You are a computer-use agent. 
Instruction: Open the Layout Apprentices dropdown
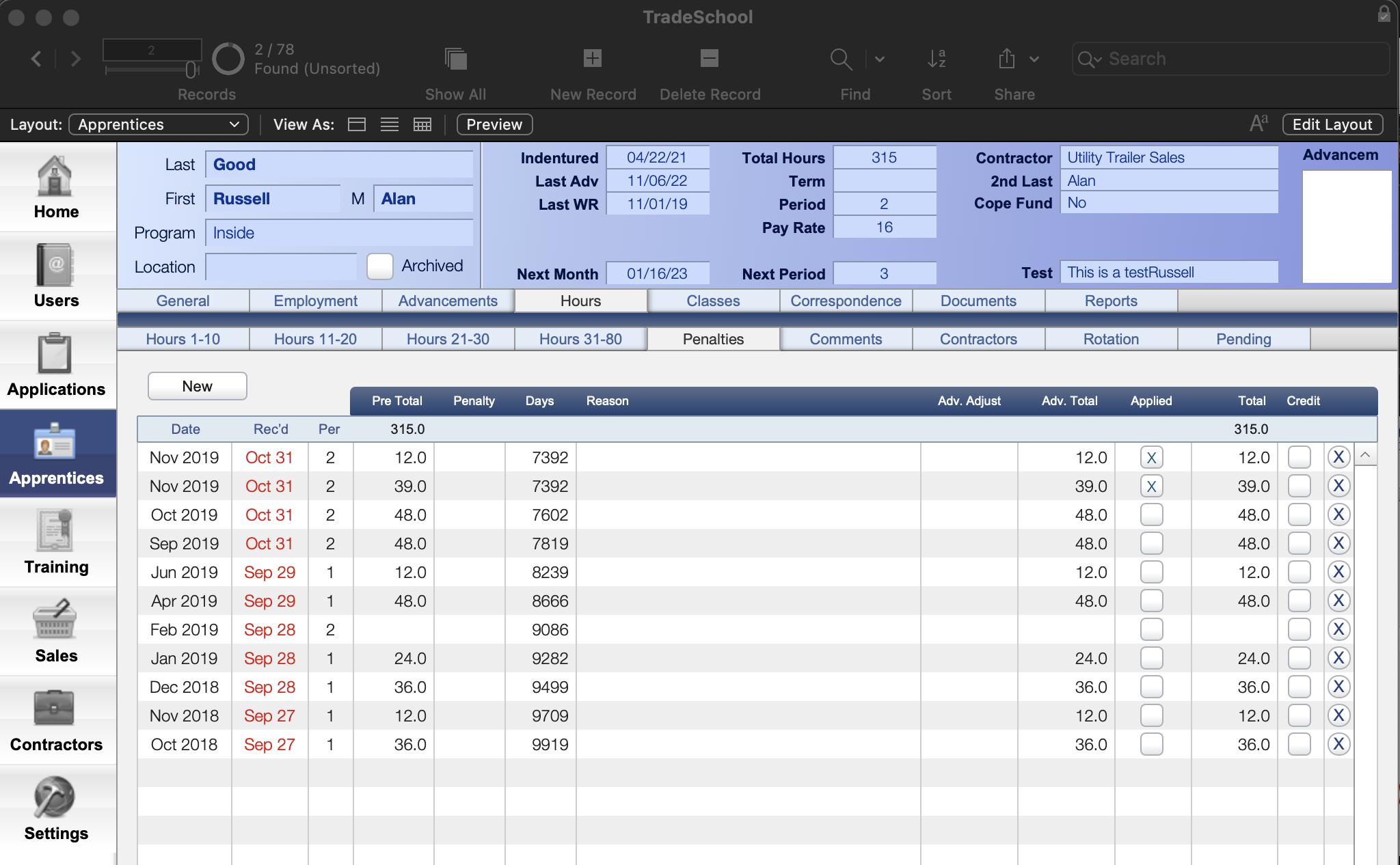[x=159, y=124]
